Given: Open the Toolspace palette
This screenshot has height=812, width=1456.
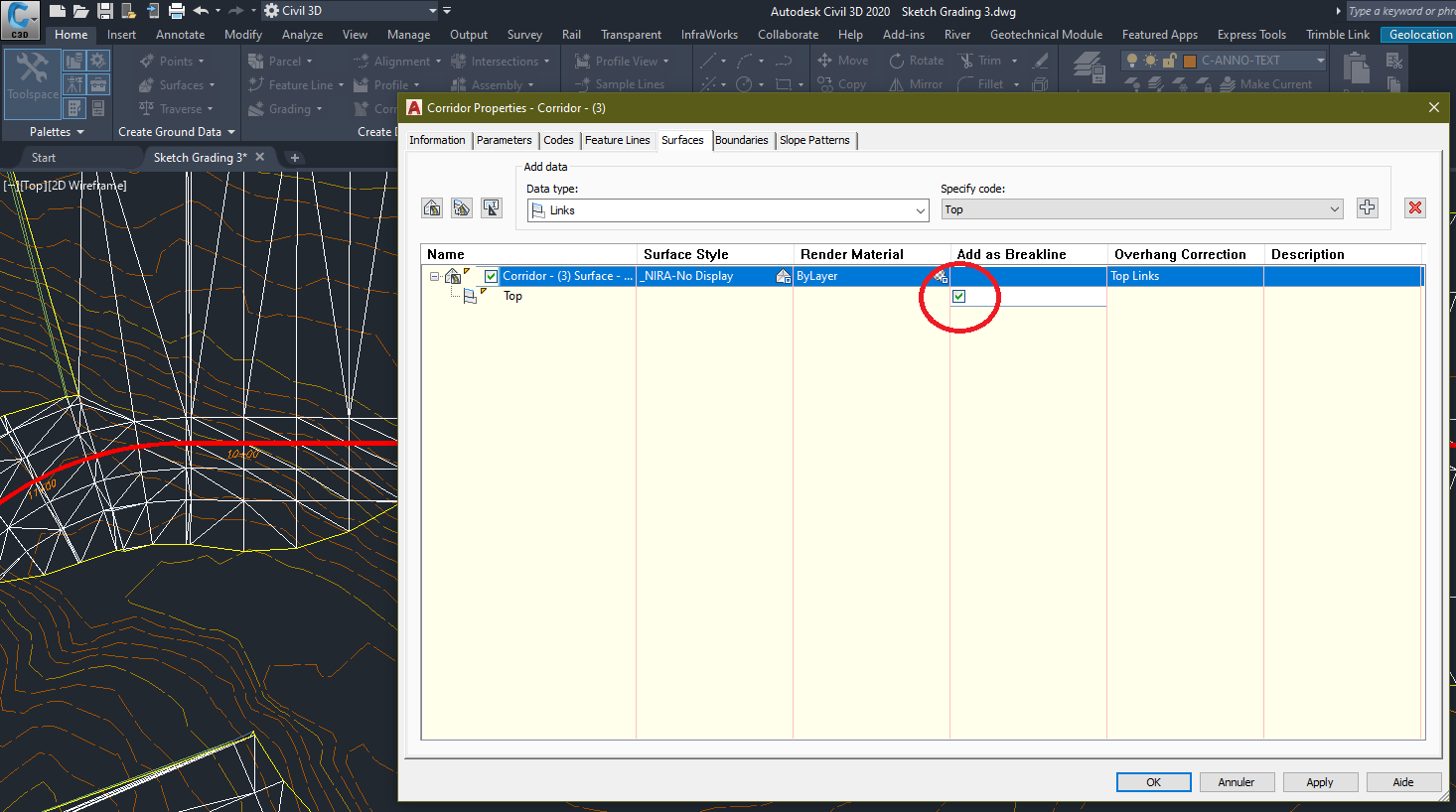Looking at the screenshot, I should (x=32, y=84).
